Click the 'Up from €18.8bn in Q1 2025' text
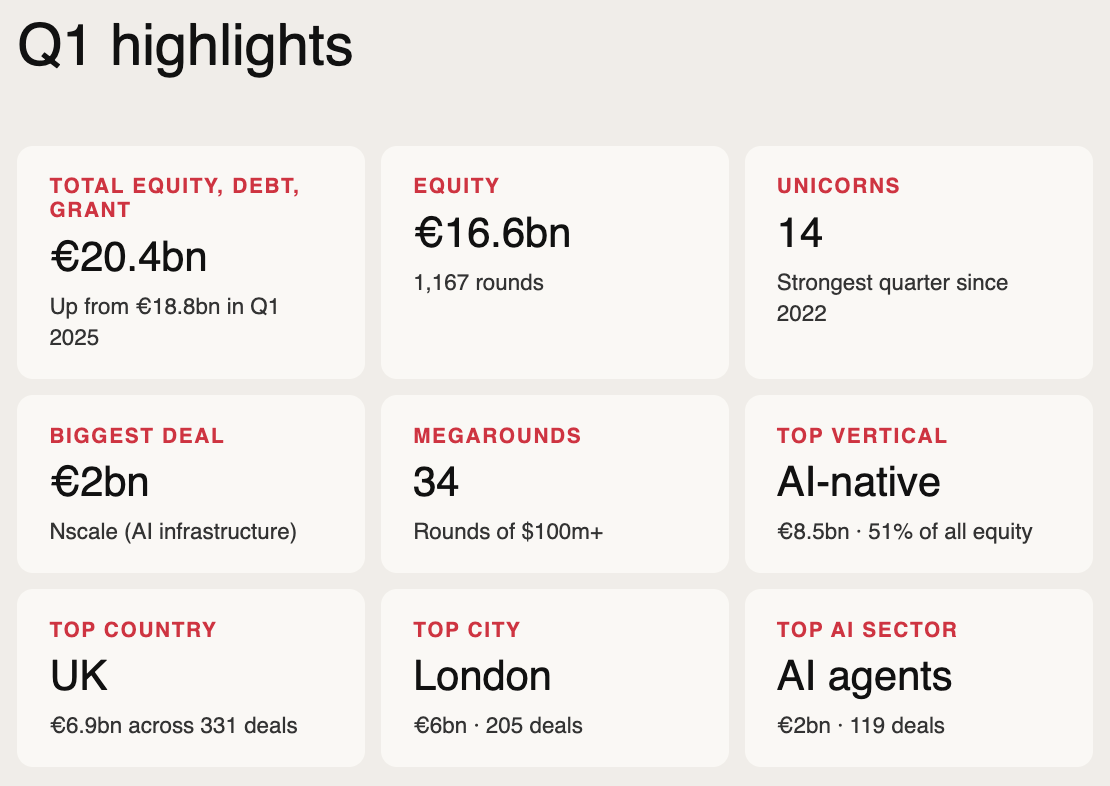Image resolution: width=1110 pixels, height=786 pixels. coord(164,321)
